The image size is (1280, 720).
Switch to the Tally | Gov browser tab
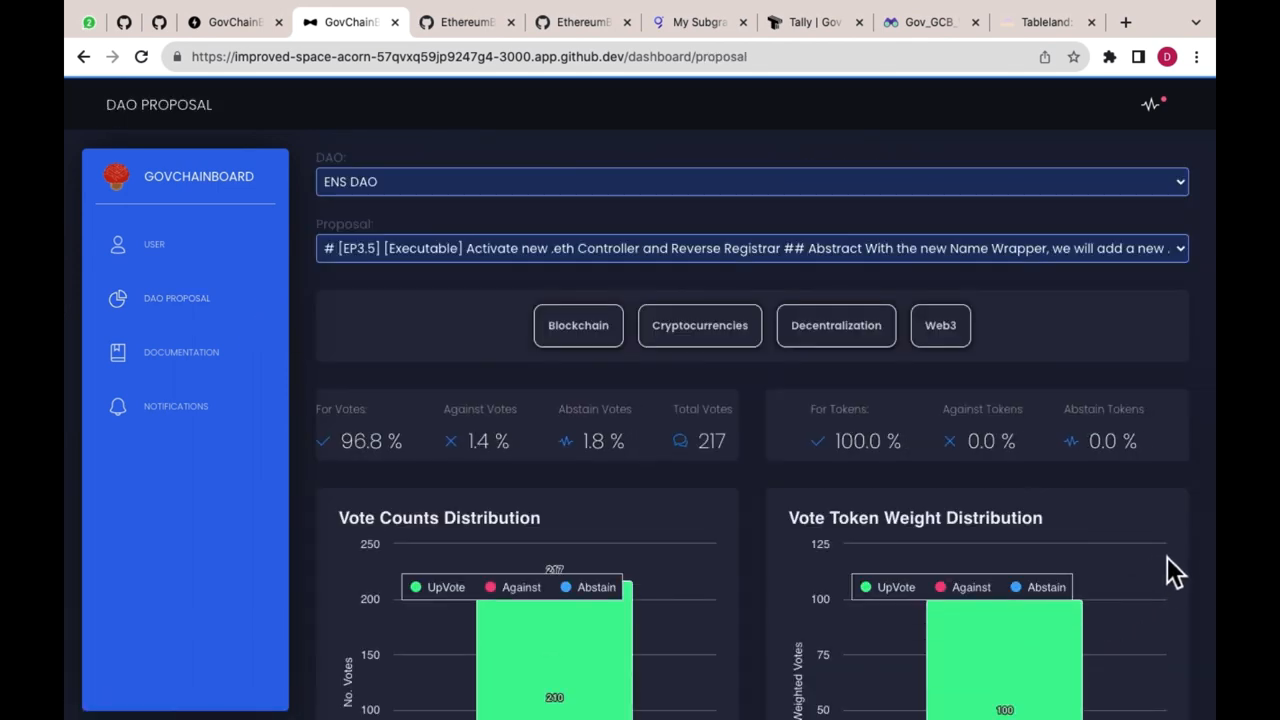pyautogui.click(x=814, y=22)
